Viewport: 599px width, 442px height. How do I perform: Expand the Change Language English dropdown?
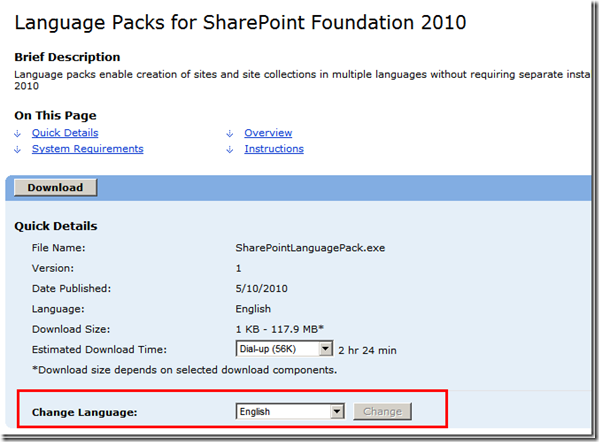pos(290,411)
